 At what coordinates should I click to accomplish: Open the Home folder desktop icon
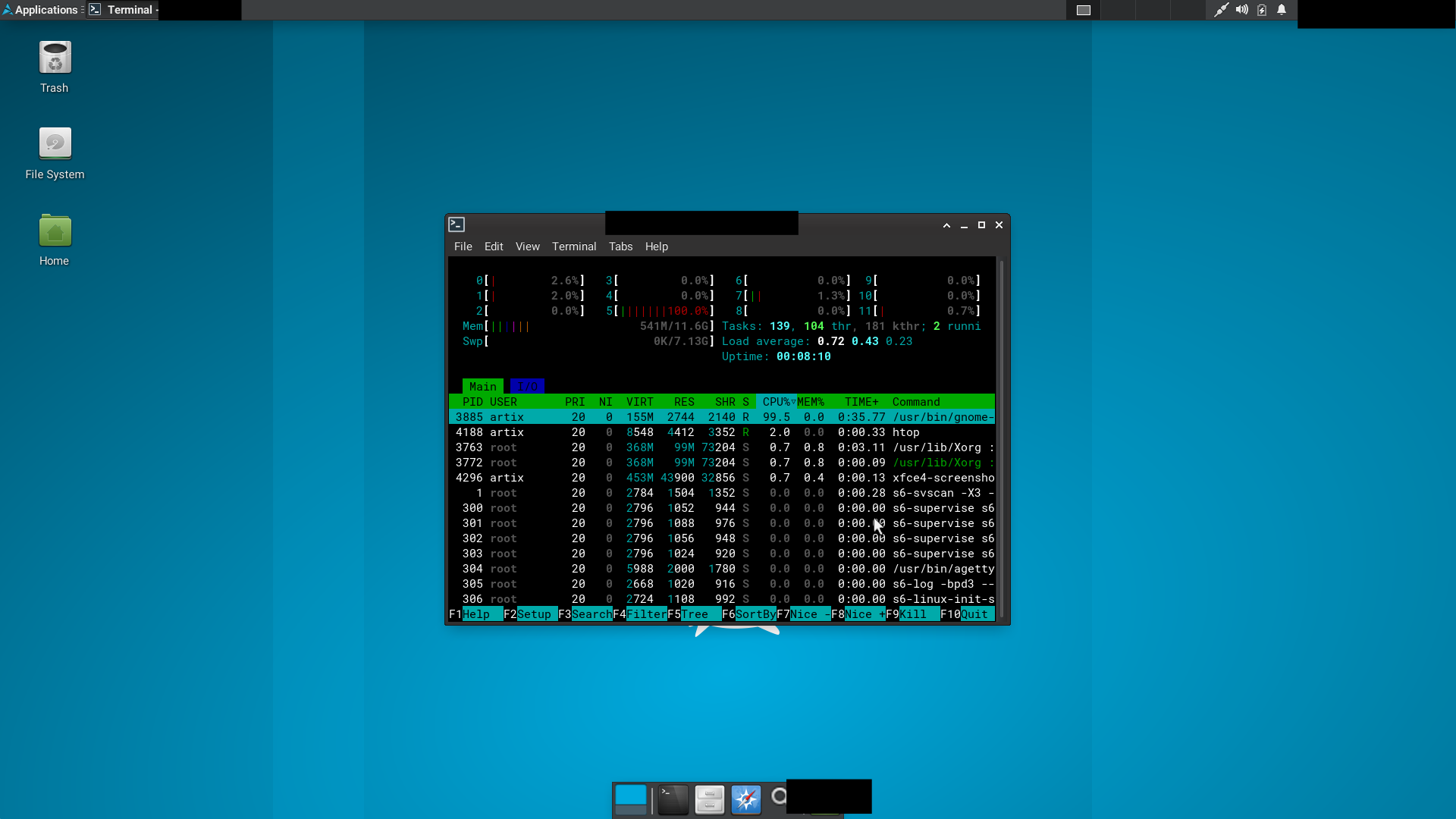[x=55, y=240]
